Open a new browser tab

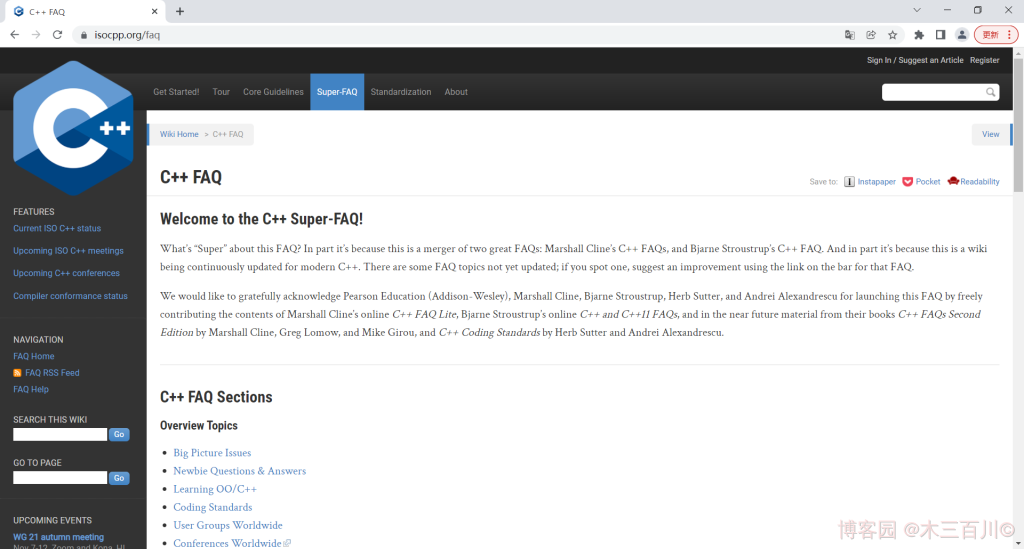(180, 11)
